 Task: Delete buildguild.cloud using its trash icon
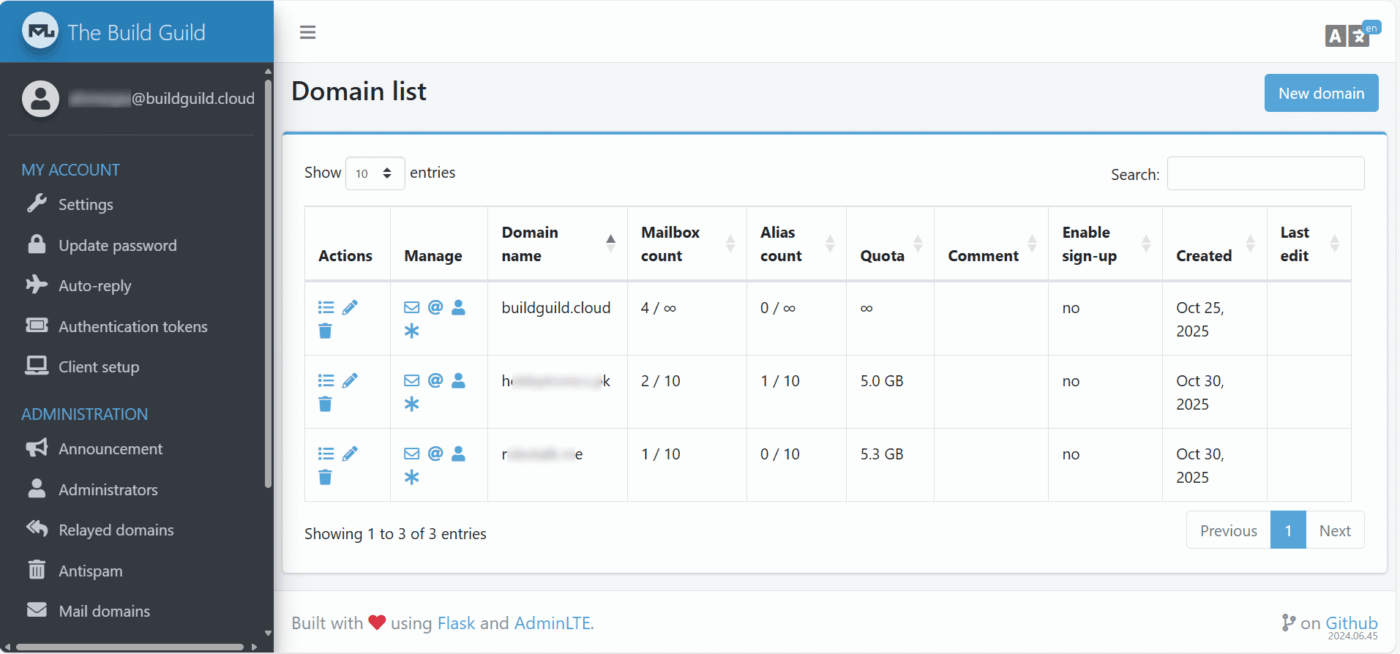point(325,331)
